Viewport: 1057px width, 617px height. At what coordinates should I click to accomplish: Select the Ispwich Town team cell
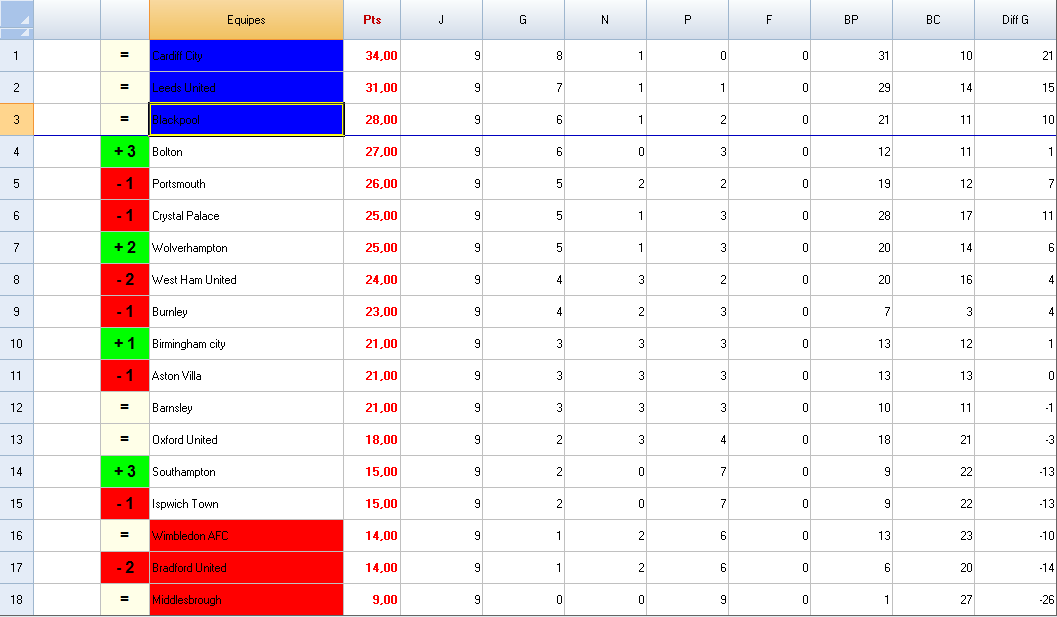(246, 504)
